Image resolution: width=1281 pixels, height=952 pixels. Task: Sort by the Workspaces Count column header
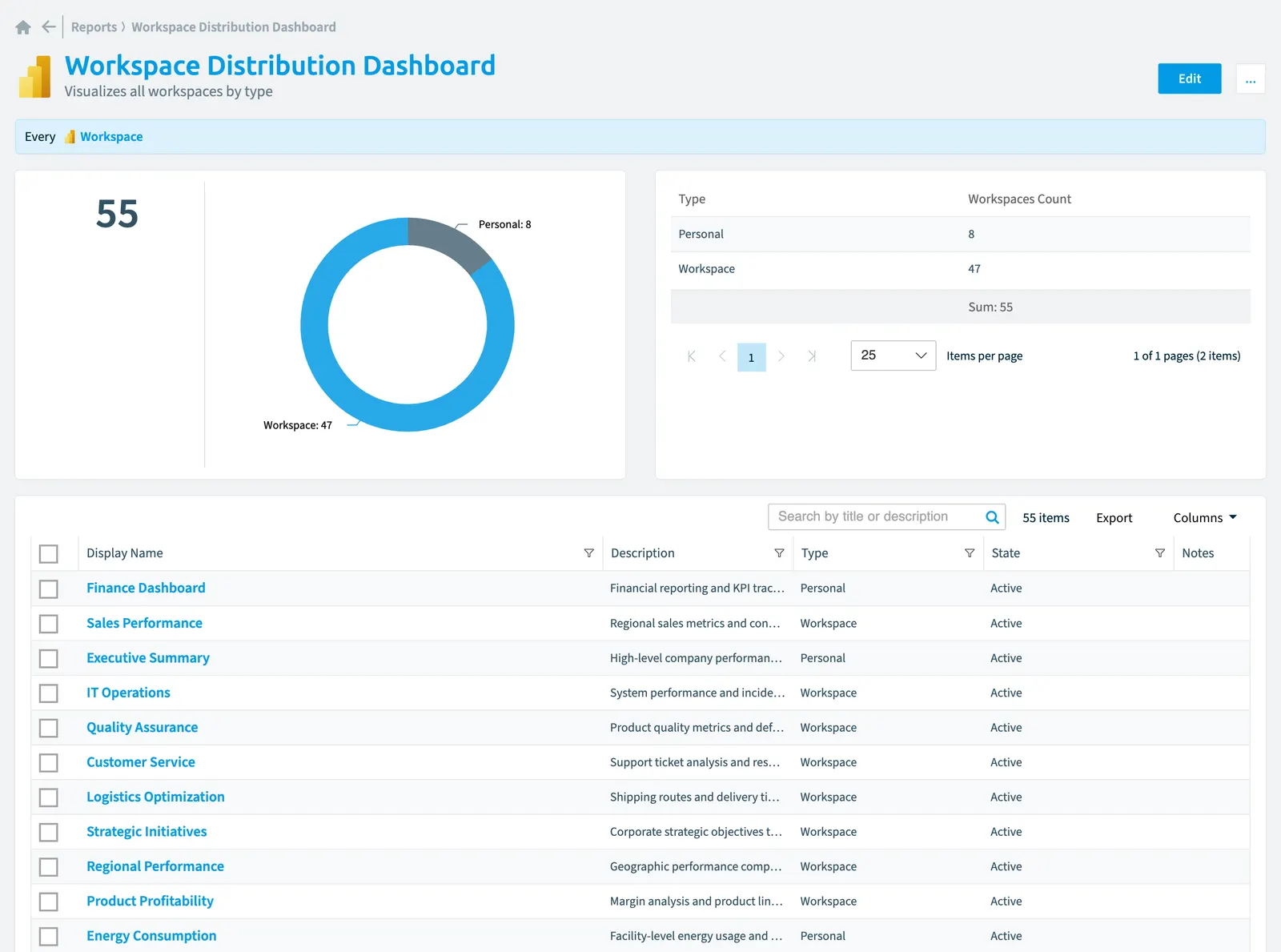click(1019, 199)
